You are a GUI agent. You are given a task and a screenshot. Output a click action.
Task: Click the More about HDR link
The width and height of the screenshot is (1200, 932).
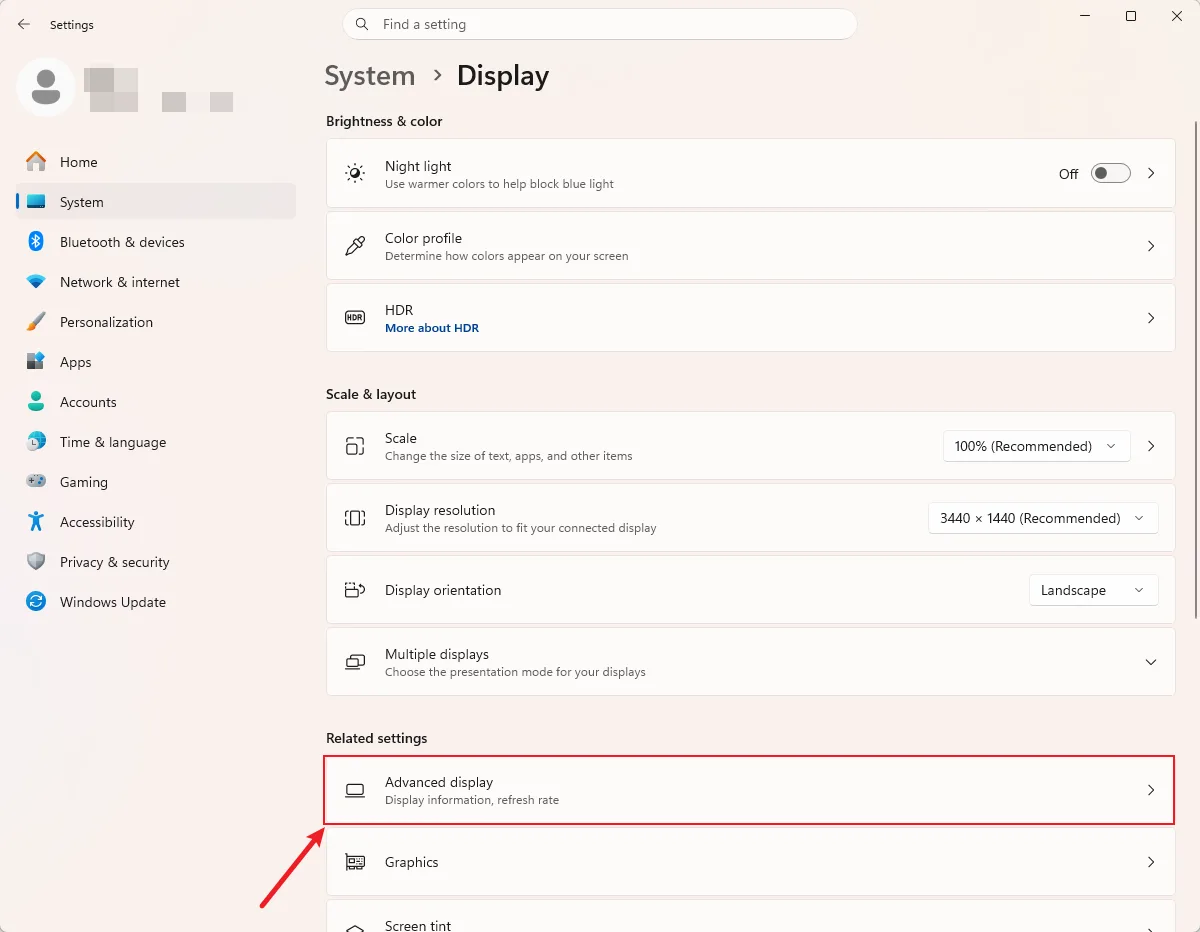coord(432,328)
